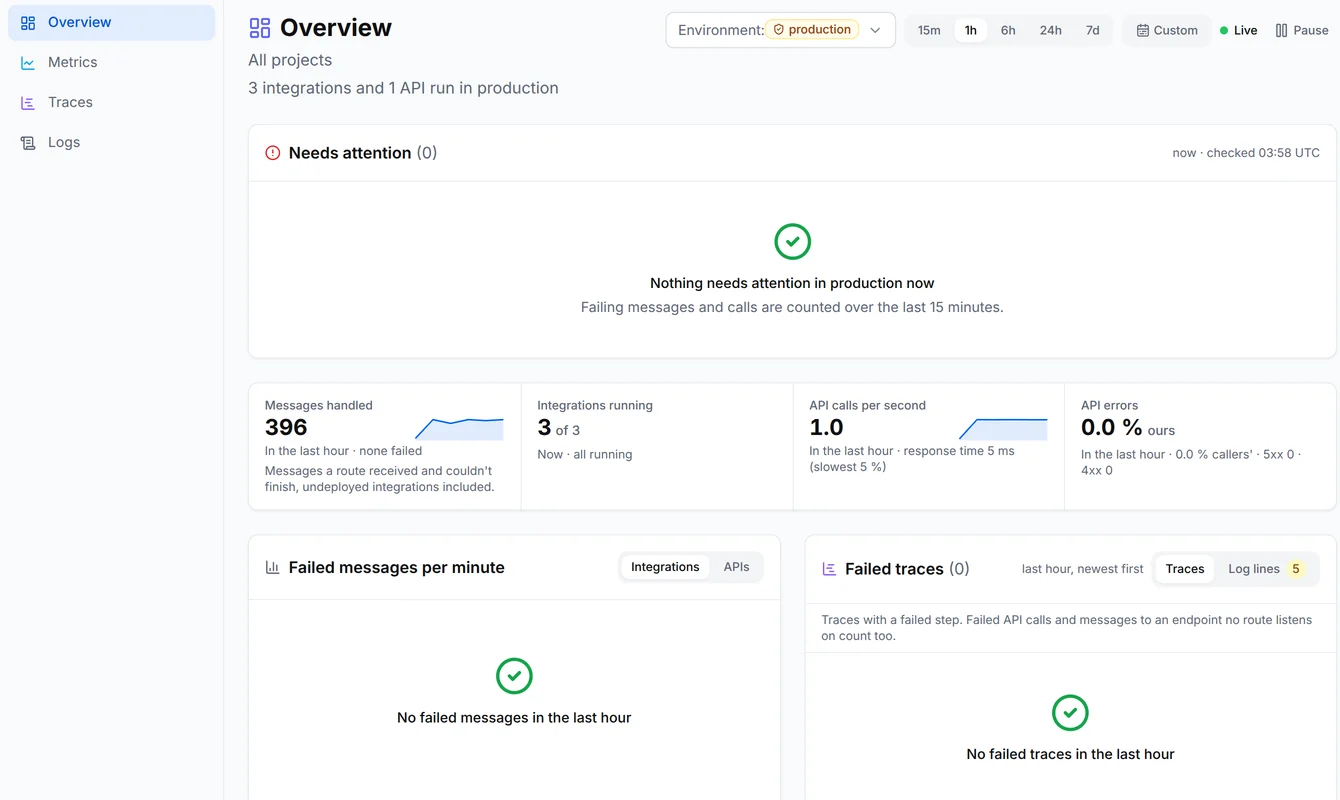Viewport: 1340px width, 800px height.
Task: Expand the Environment dropdown chevron
Action: (875, 30)
